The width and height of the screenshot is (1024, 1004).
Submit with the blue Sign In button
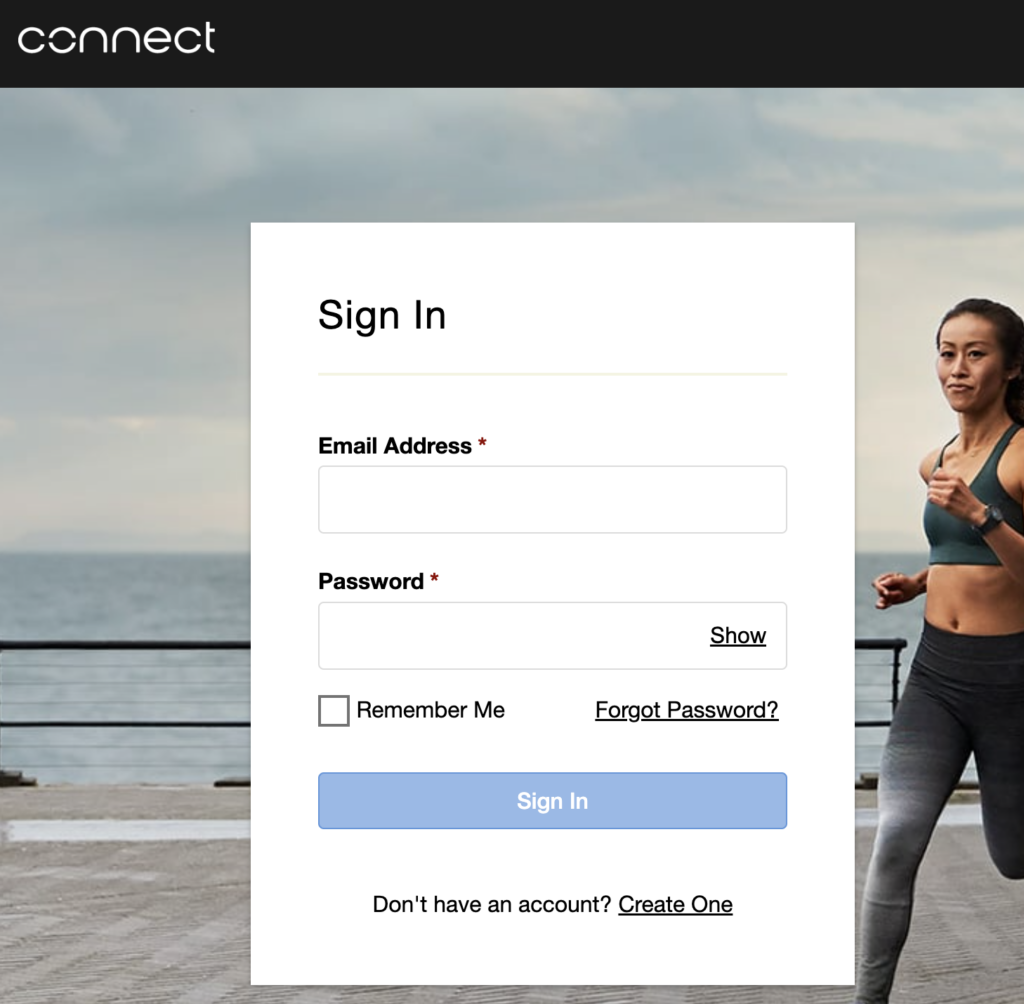tap(552, 801)
